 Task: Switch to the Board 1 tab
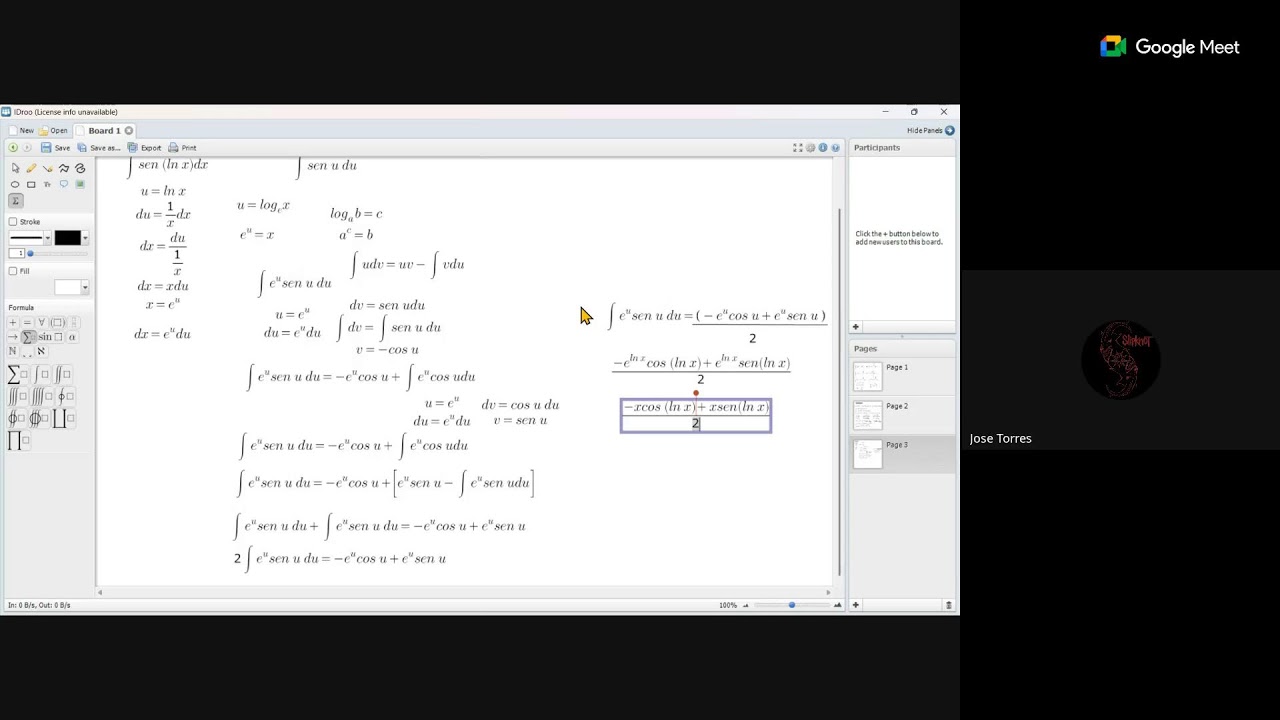coord(104,131)
